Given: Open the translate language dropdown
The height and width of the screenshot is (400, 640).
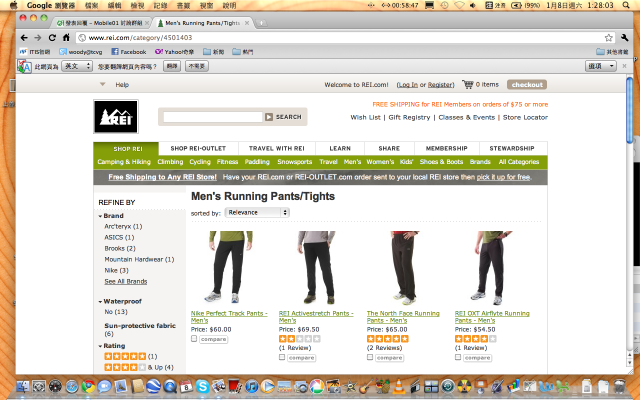Looking at the screenshot, I should (77, 66).
